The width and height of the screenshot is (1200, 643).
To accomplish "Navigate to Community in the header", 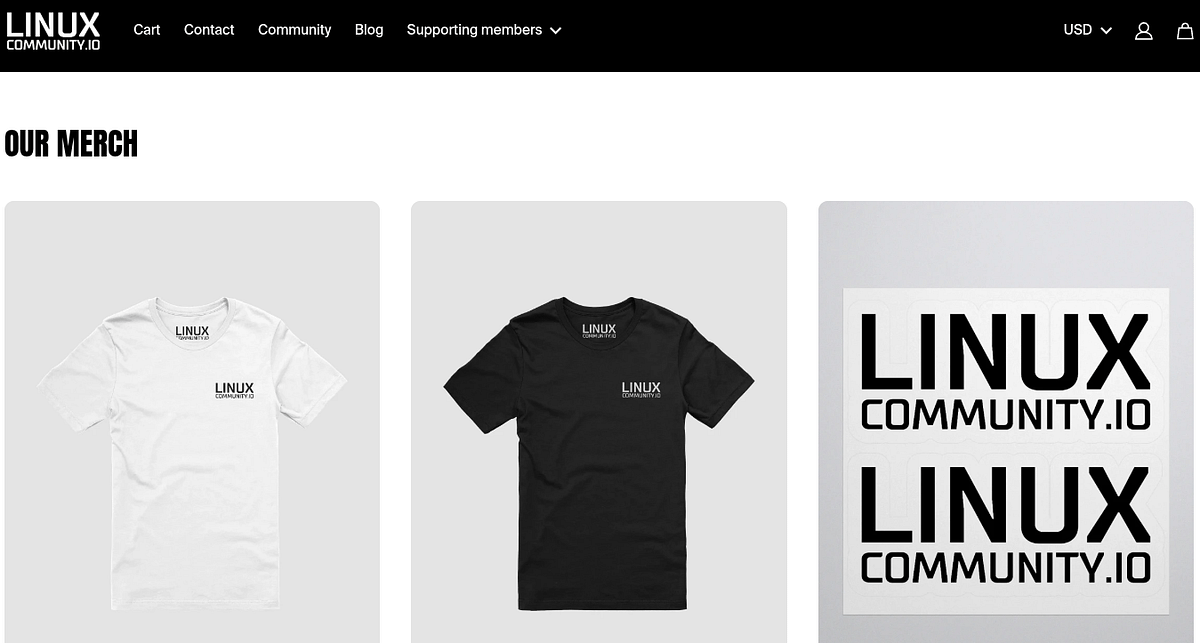I will (294, 30).
